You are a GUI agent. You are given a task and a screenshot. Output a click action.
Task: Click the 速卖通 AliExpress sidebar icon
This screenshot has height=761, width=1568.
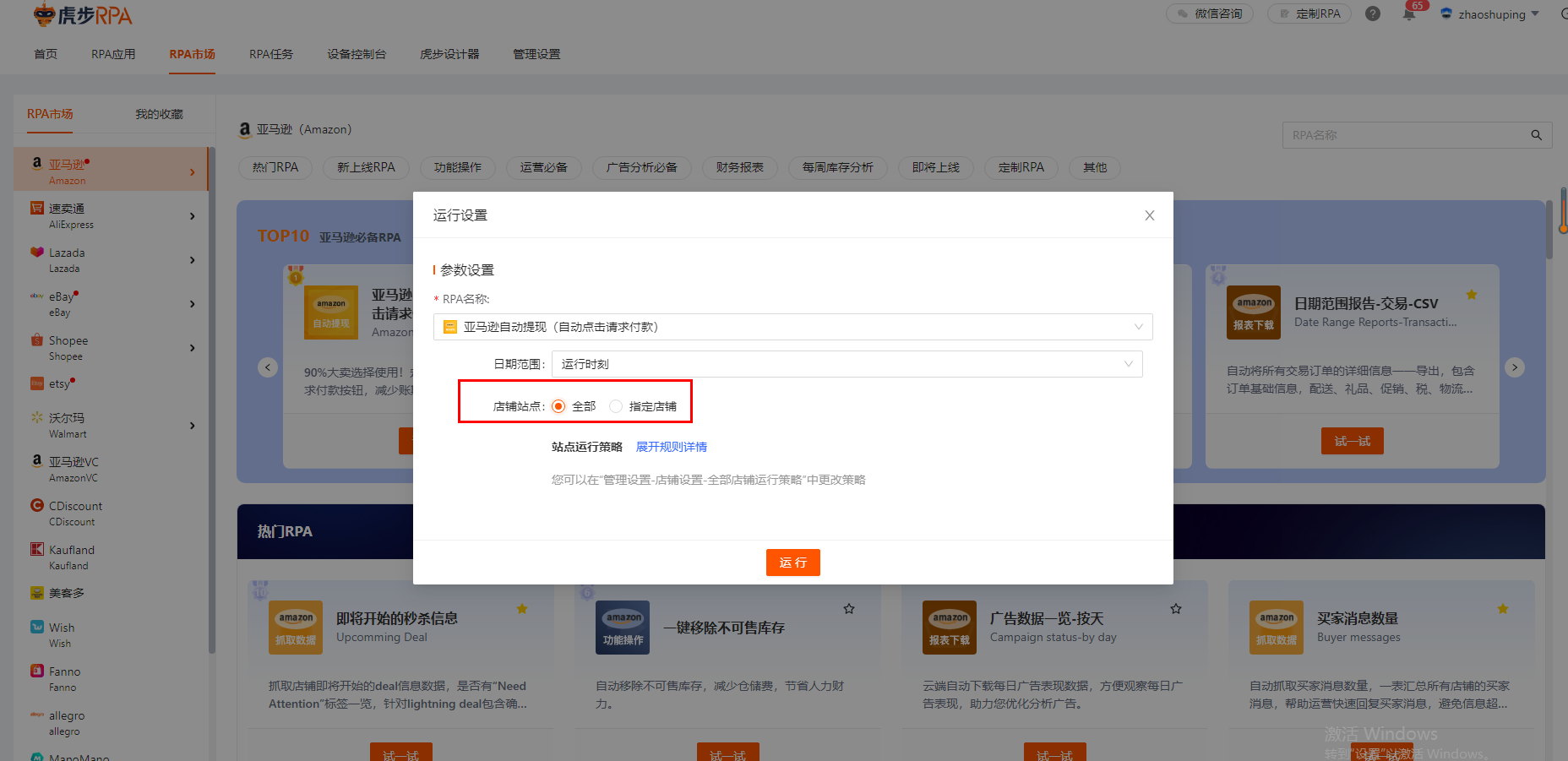click(37, 208)
